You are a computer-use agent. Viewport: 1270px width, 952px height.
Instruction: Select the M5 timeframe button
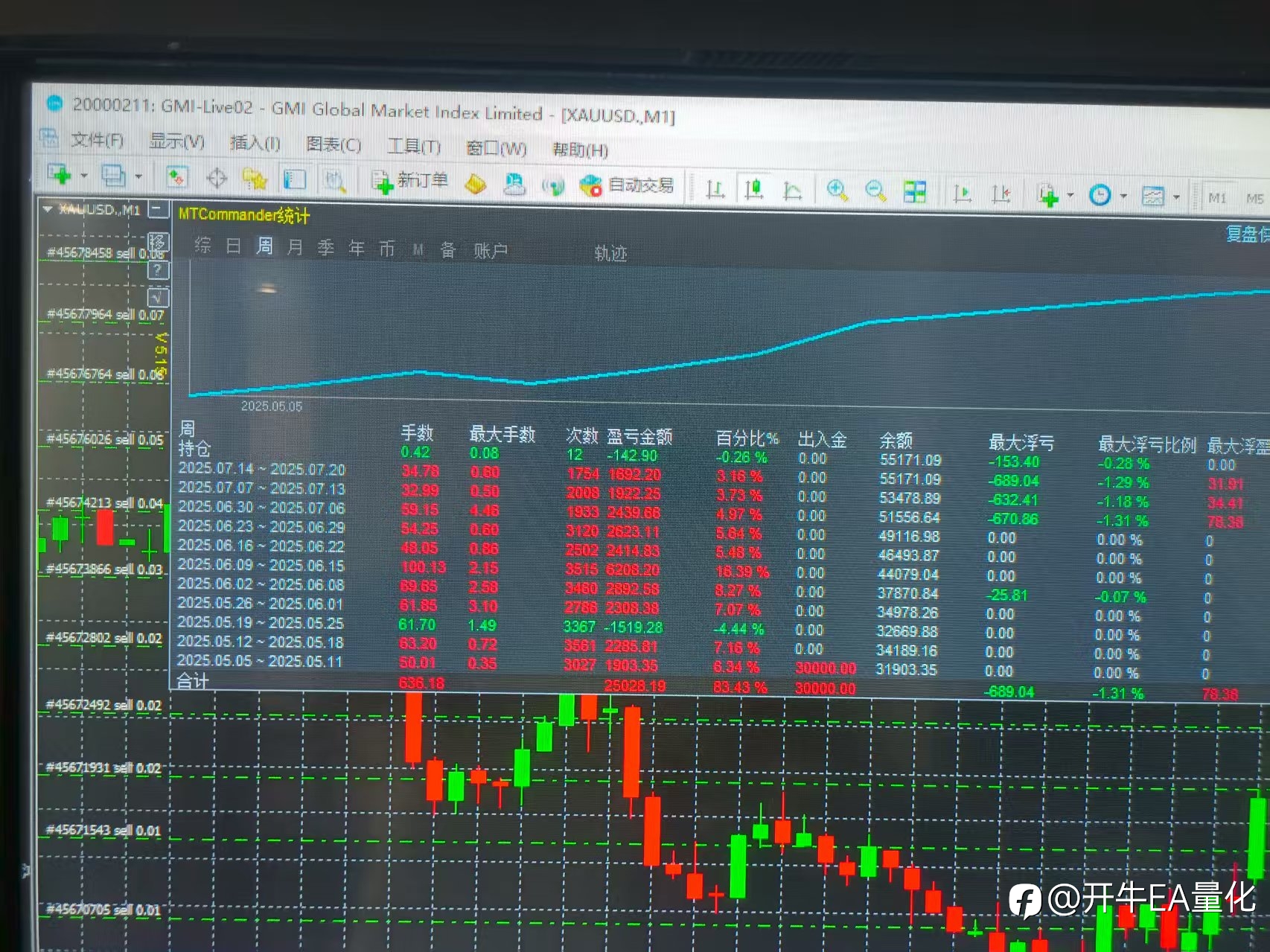1255,199
